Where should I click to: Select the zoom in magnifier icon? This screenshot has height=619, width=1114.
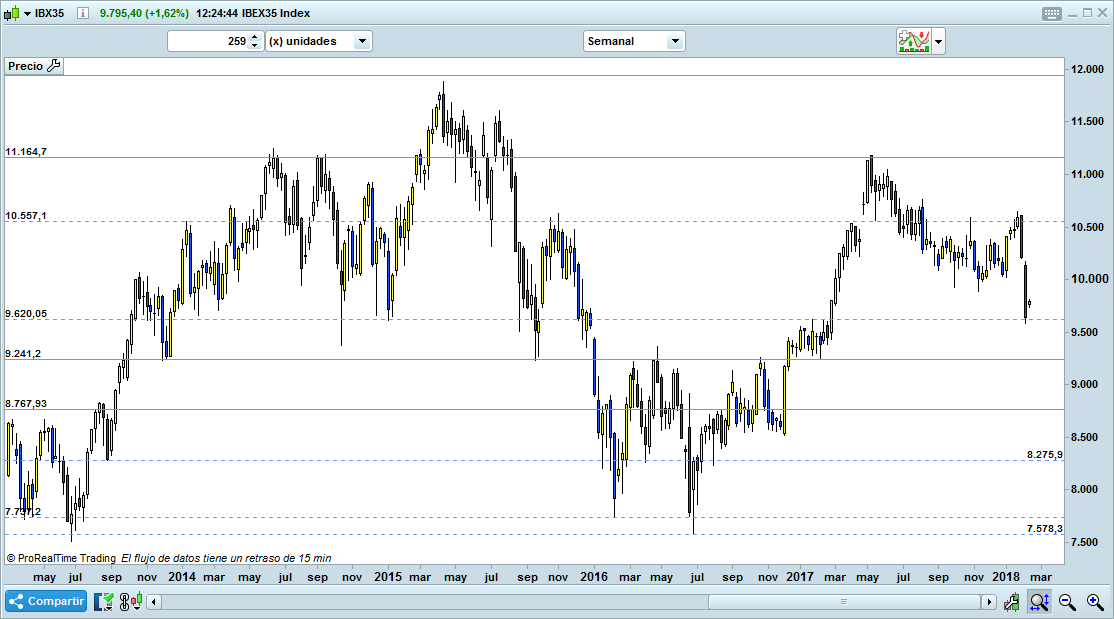pyautogui.click(x=1092, y=601)
